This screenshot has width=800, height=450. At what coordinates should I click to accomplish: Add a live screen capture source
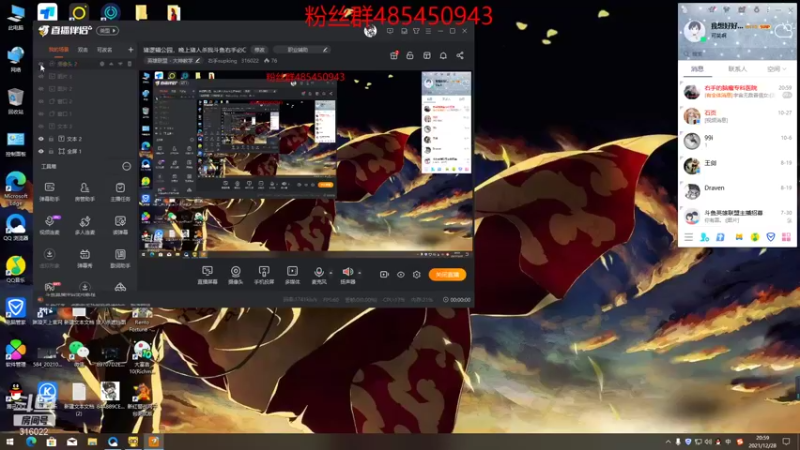coord(207,274)
